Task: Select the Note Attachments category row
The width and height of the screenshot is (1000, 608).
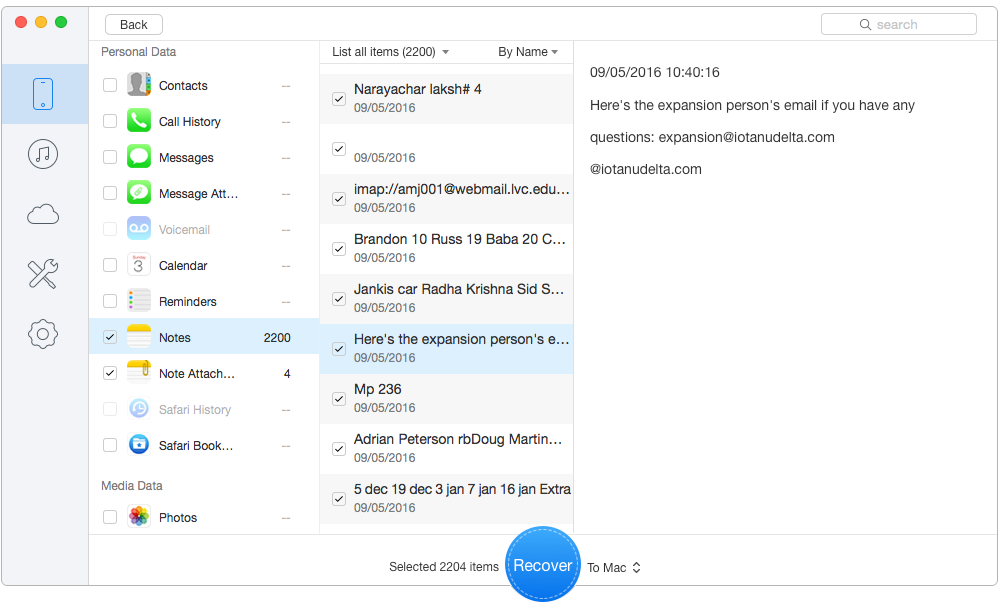Action: click(204, 373)
